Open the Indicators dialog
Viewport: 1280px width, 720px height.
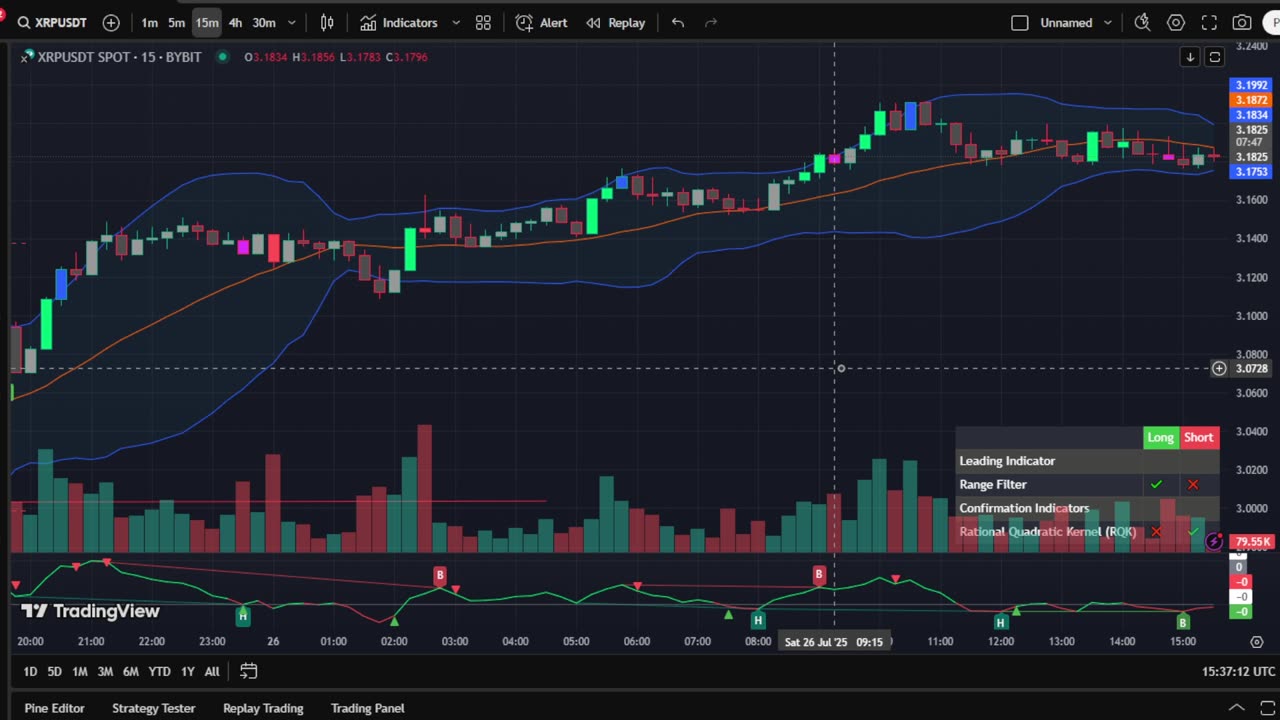(399, 22)
